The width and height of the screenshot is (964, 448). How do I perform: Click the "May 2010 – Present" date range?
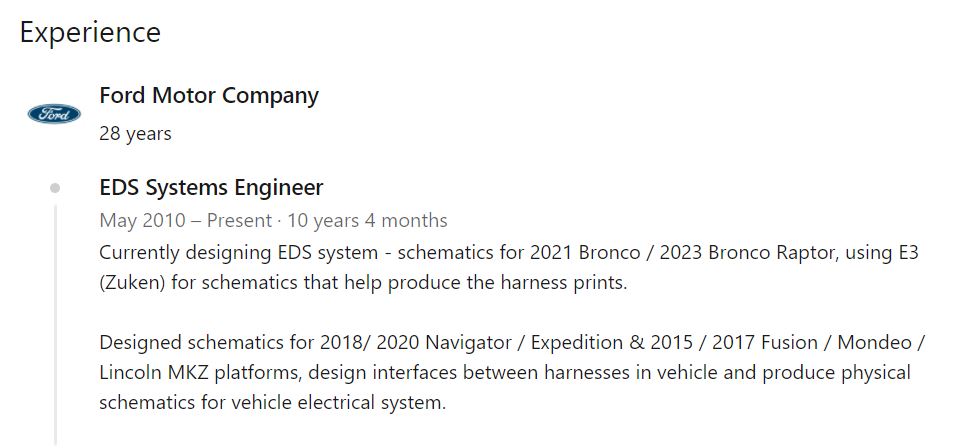tap(185, 220)
